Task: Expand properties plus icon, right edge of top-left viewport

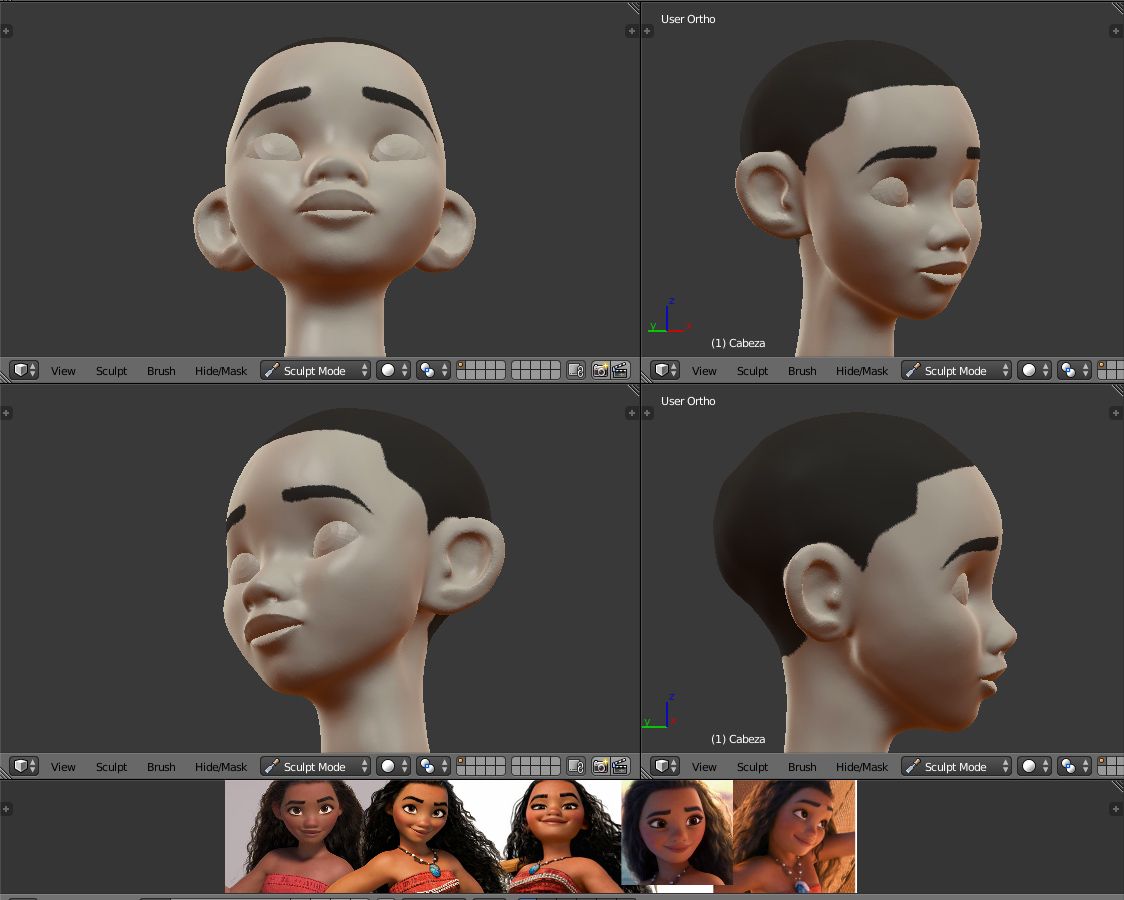Action: (x=632, y=31)
